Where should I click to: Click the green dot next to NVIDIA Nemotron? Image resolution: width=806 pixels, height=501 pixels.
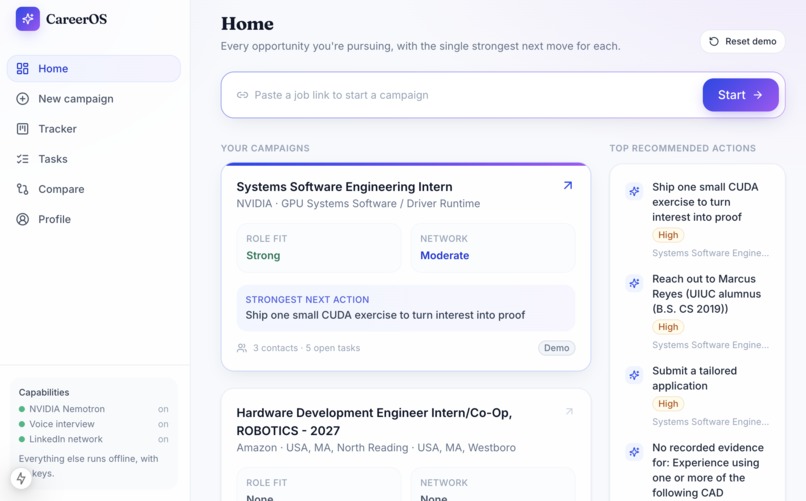coord(22,410)
